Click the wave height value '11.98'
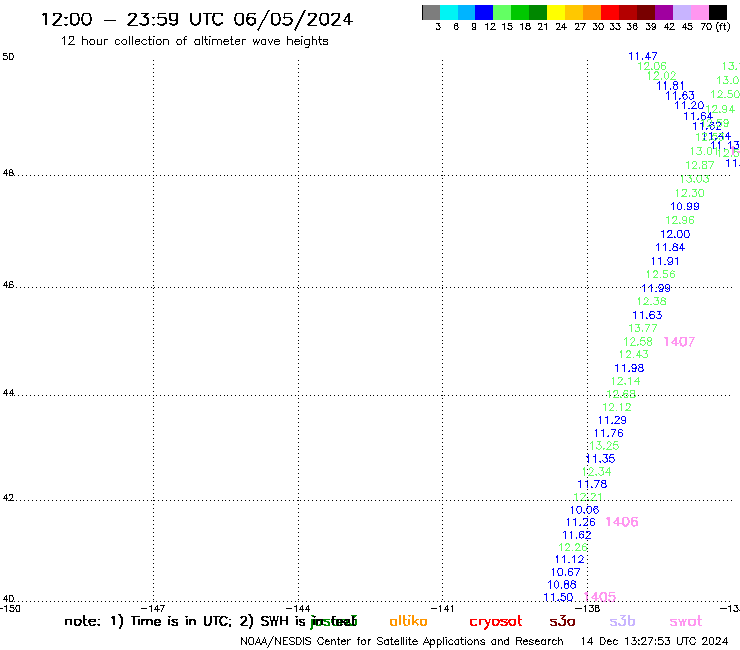This screenshot has width=740, height=650. coord(629,368)
